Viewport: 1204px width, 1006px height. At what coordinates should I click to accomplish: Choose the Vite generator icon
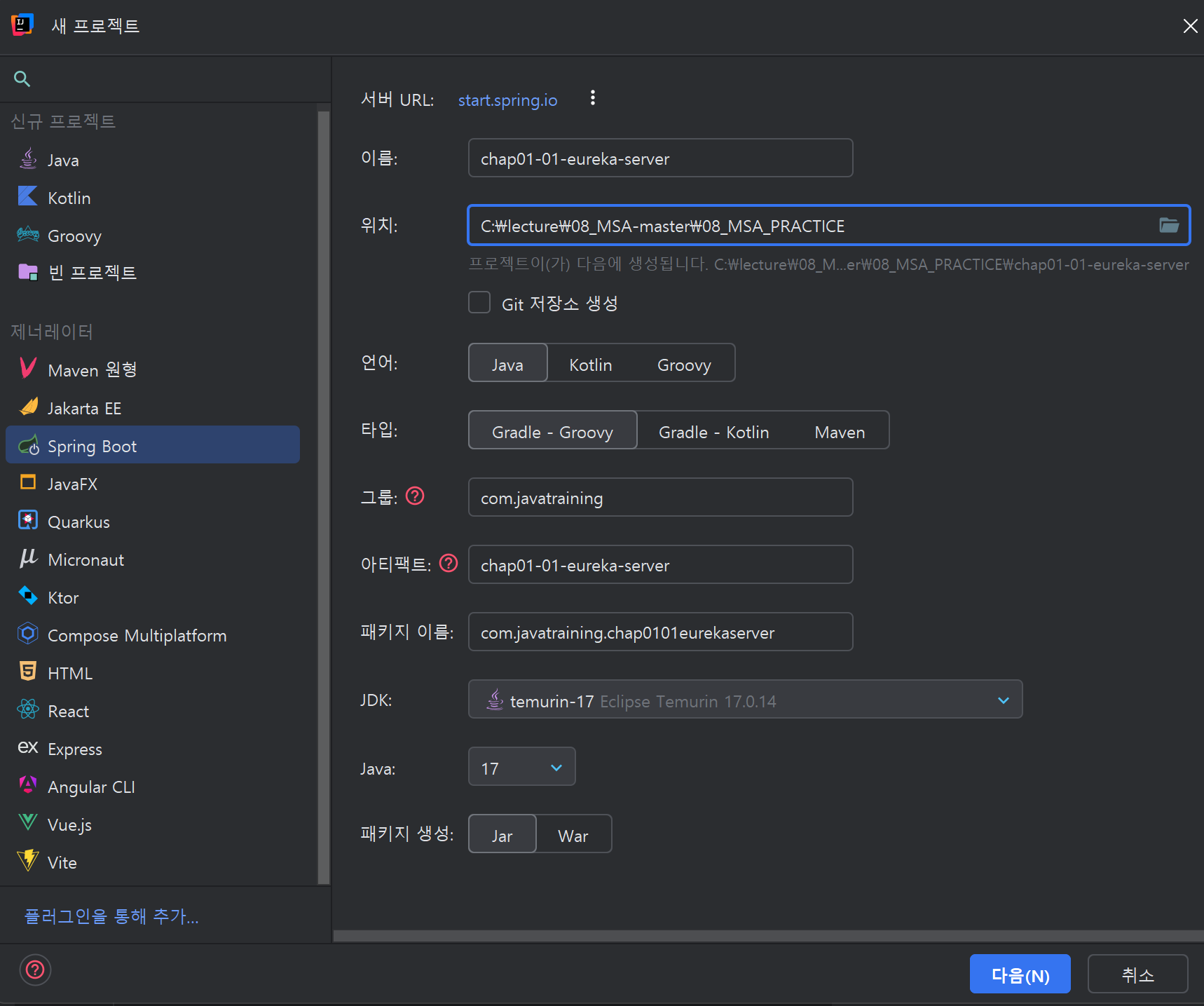[x=28, y=861]
